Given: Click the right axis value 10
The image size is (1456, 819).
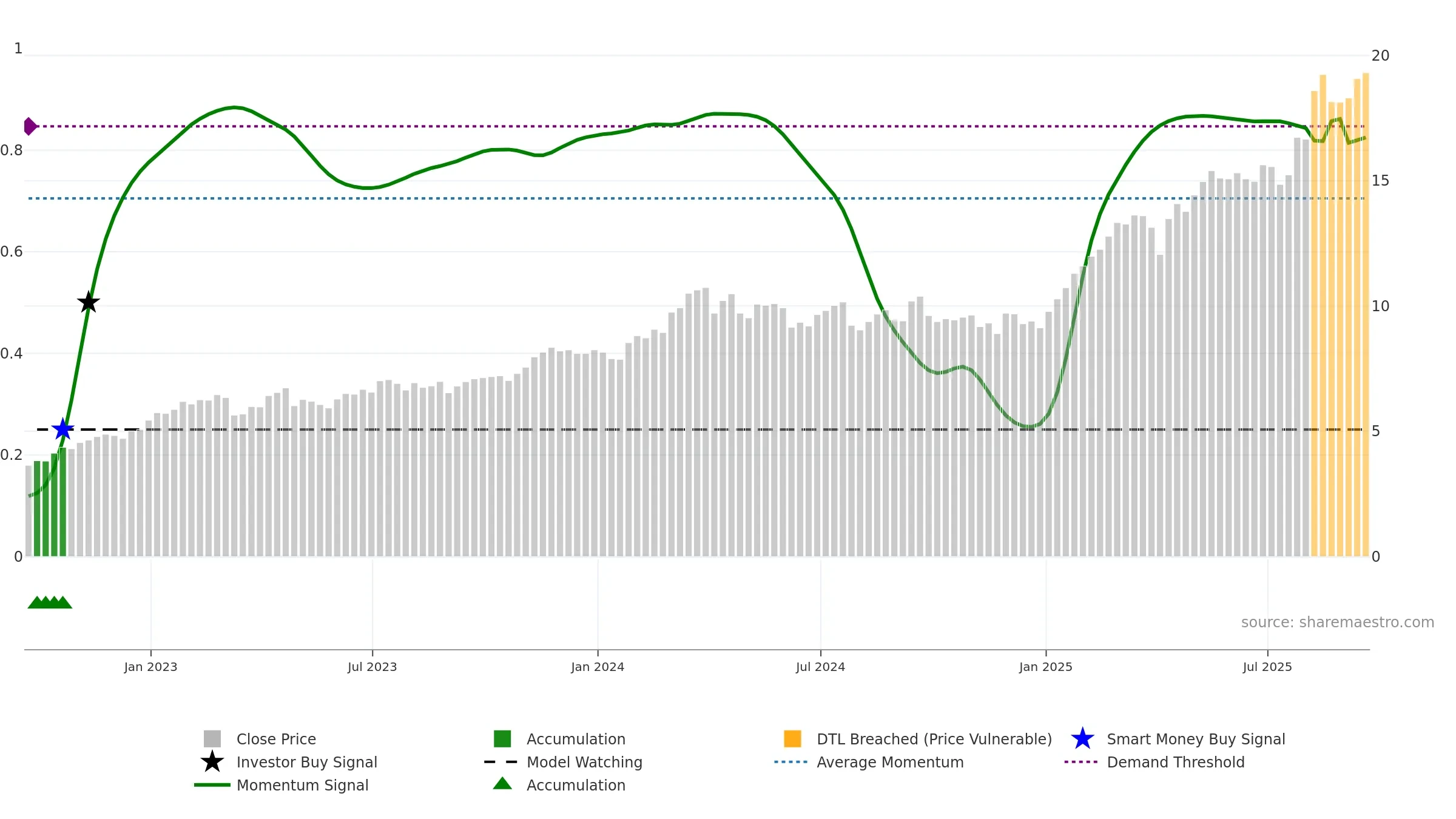Looking at the screenshot, I should [x=1380, y=306].
